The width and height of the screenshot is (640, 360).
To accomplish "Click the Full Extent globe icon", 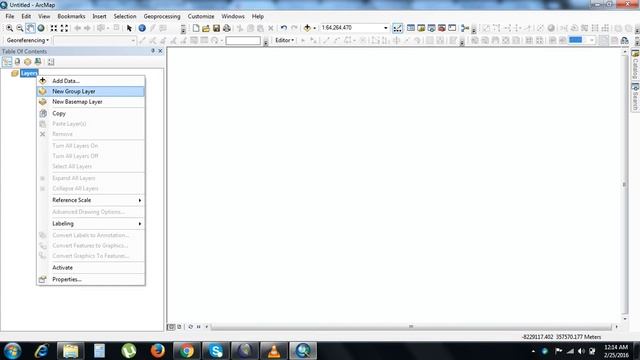I will pyautogui.click(x=41, y=28).
